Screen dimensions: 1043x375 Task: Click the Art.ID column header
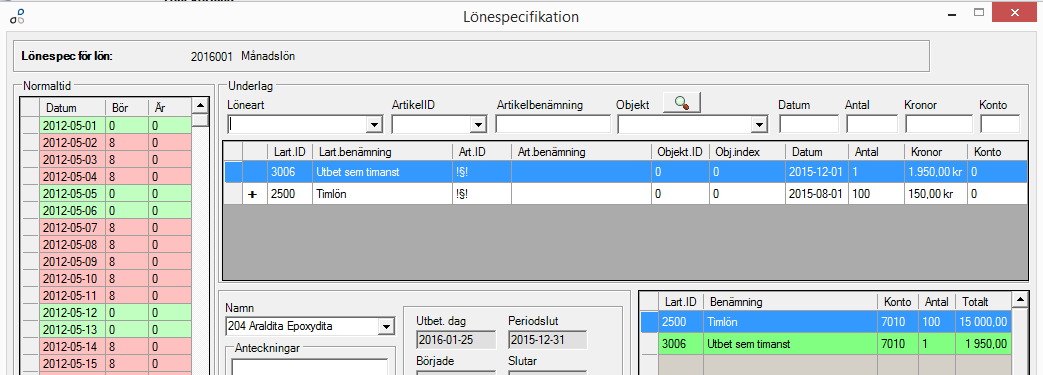482,152
